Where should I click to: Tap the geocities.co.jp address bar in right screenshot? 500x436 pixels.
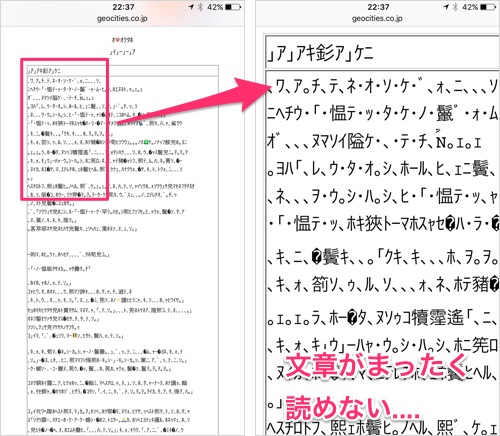tap(377, 19)
